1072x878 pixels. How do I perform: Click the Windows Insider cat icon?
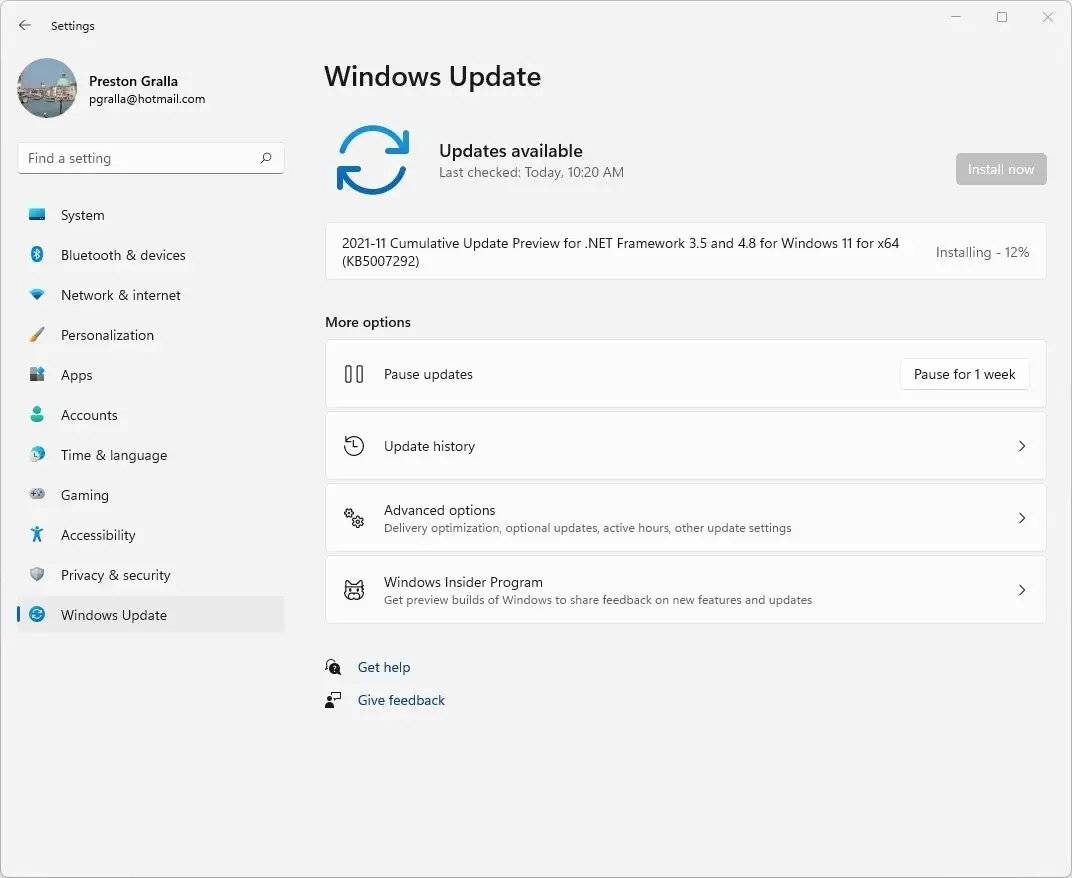pyautogui.click(x=353, y=589)
